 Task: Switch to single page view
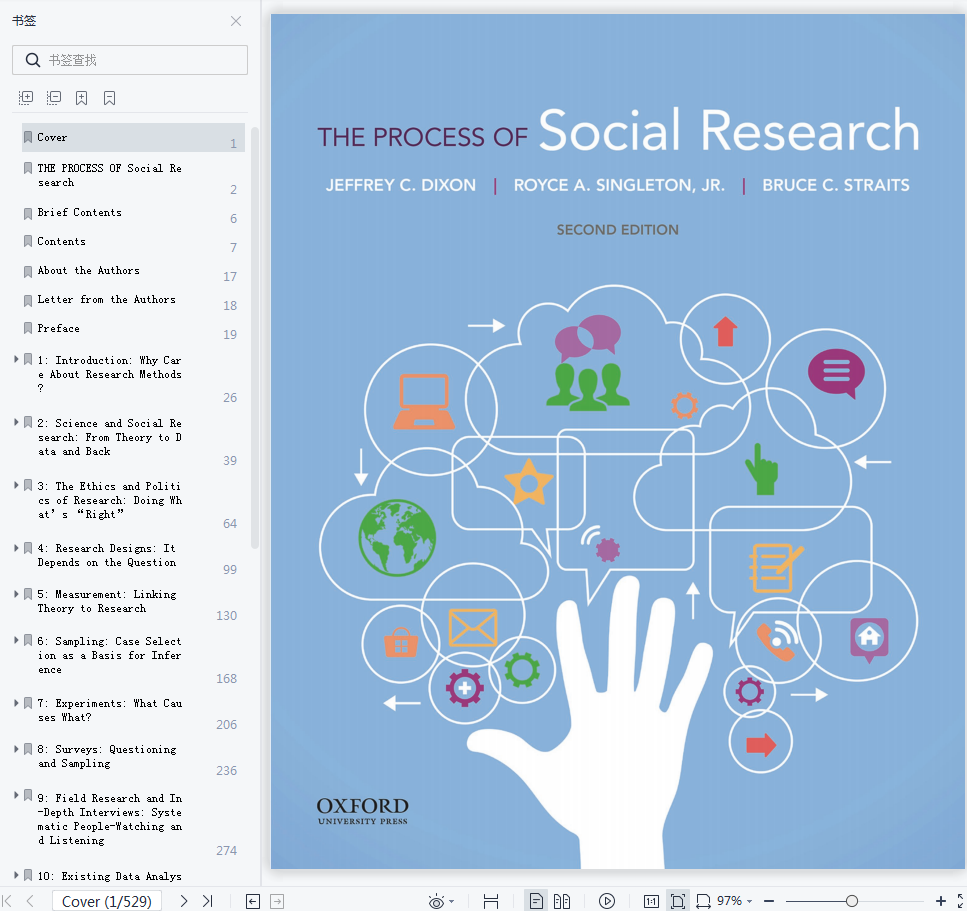536,902
